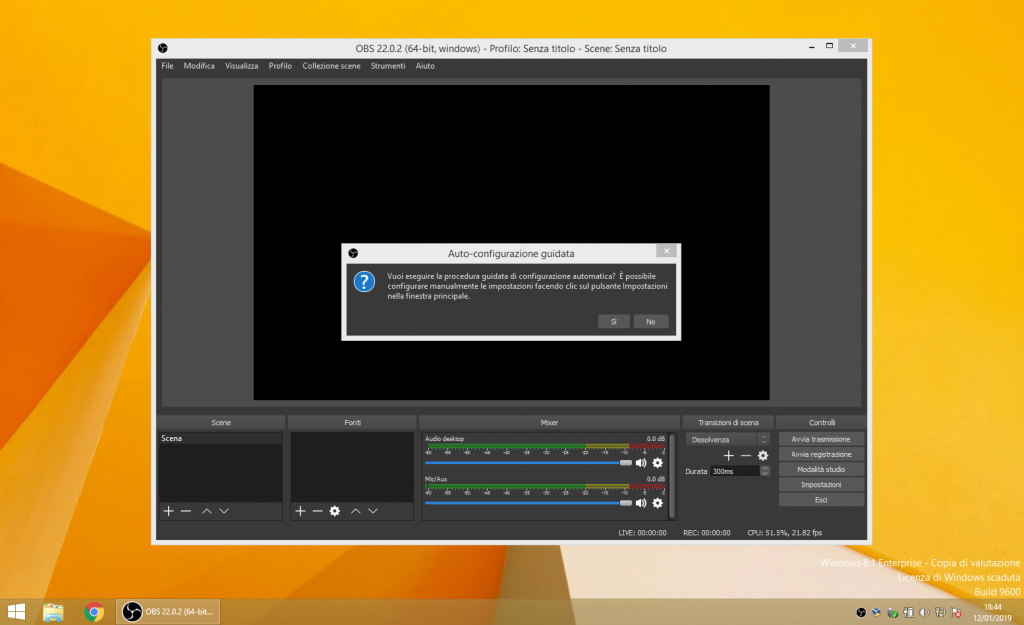Click the 'Controlli' panel header
Image resolution: width=1024 pixels, height=625 pixels.
point(822,423)
